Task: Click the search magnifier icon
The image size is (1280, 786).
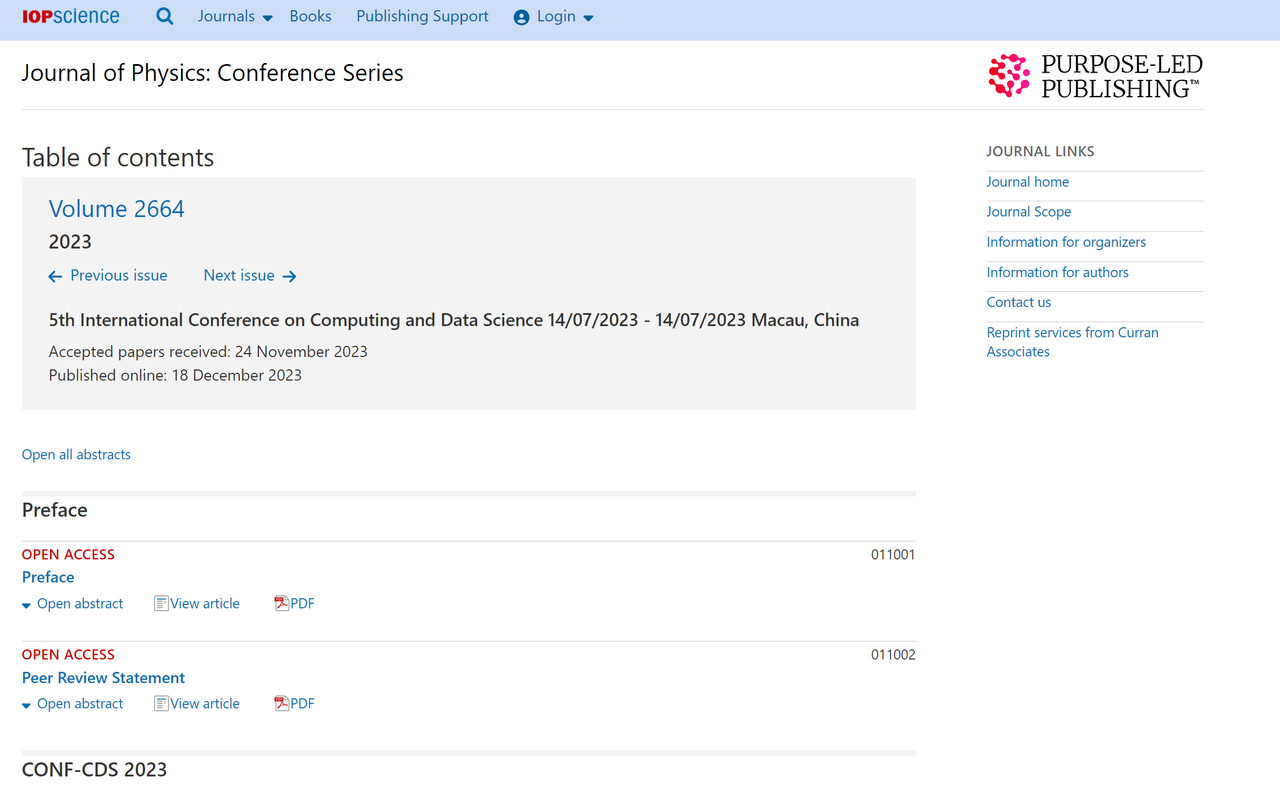Action: pos(165,17)
